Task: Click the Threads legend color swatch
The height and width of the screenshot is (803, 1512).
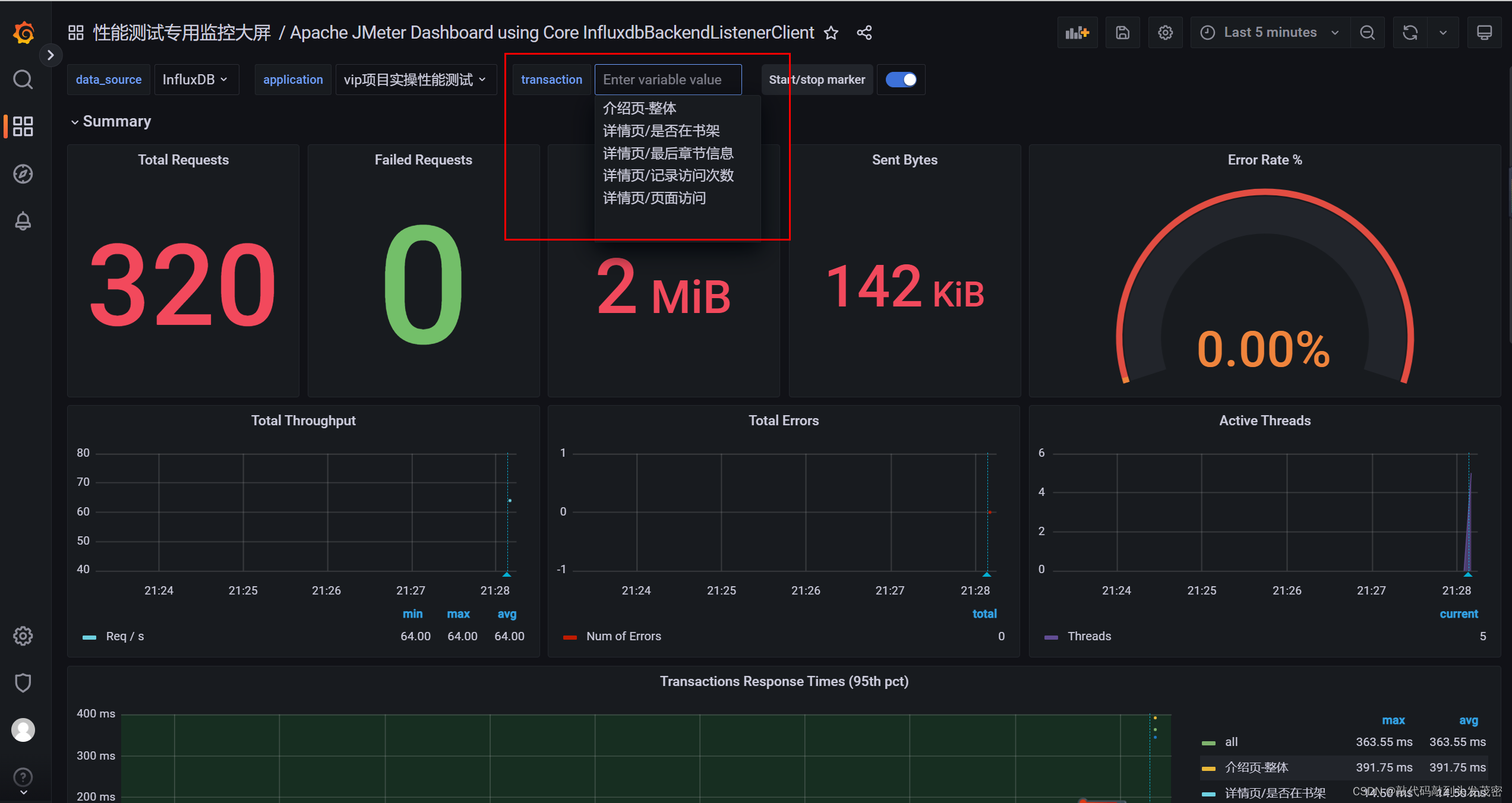Action: [x=1051, y=637]
